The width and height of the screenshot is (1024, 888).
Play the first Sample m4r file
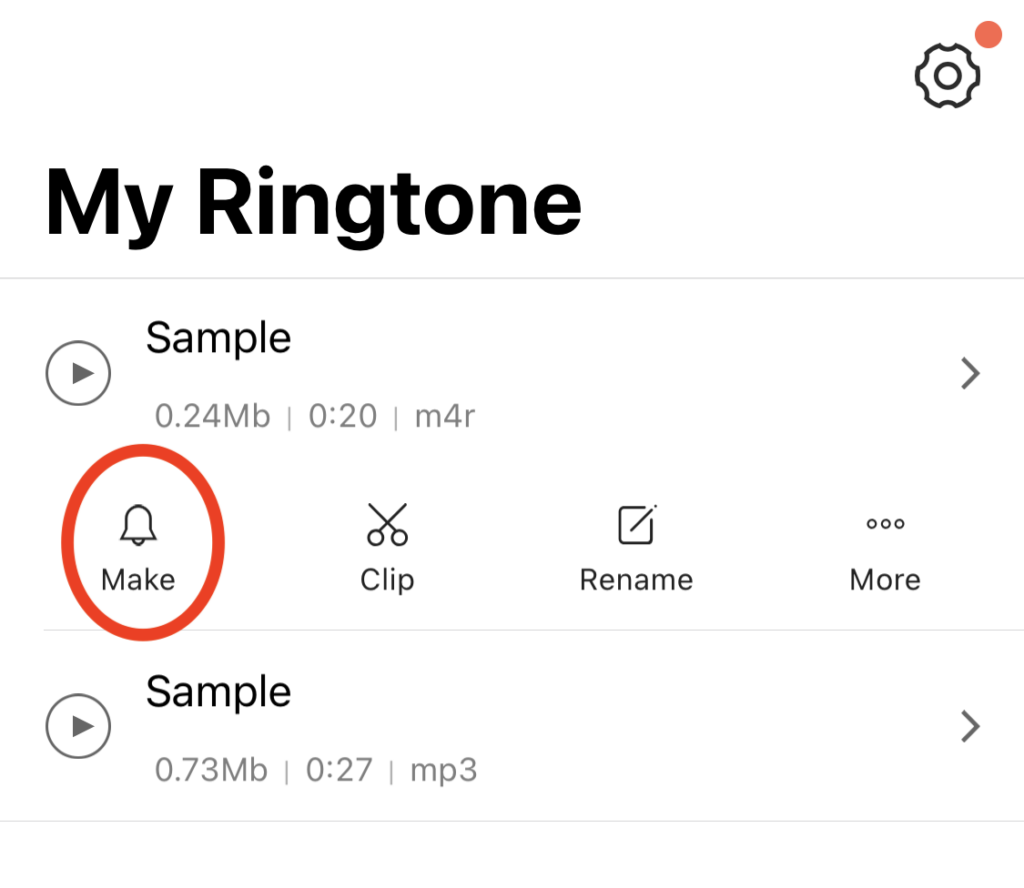point(78,373)
